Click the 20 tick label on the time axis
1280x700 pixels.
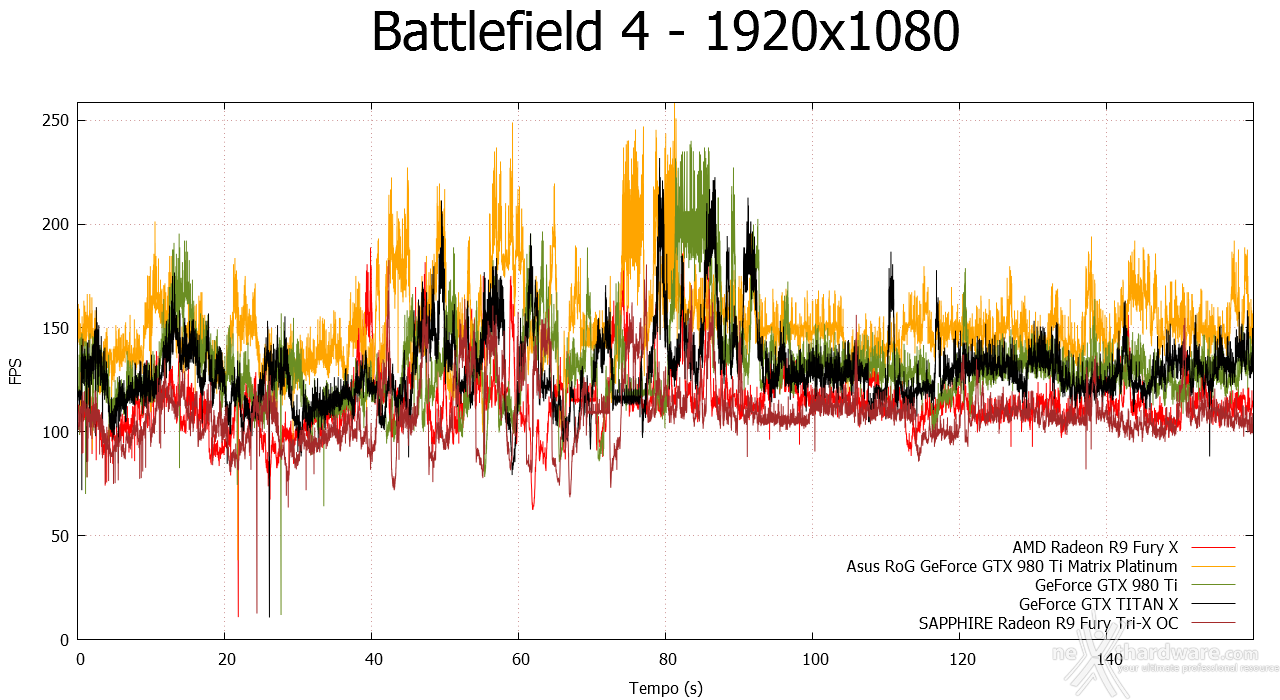pyautogui.click(x=226, y=660)
